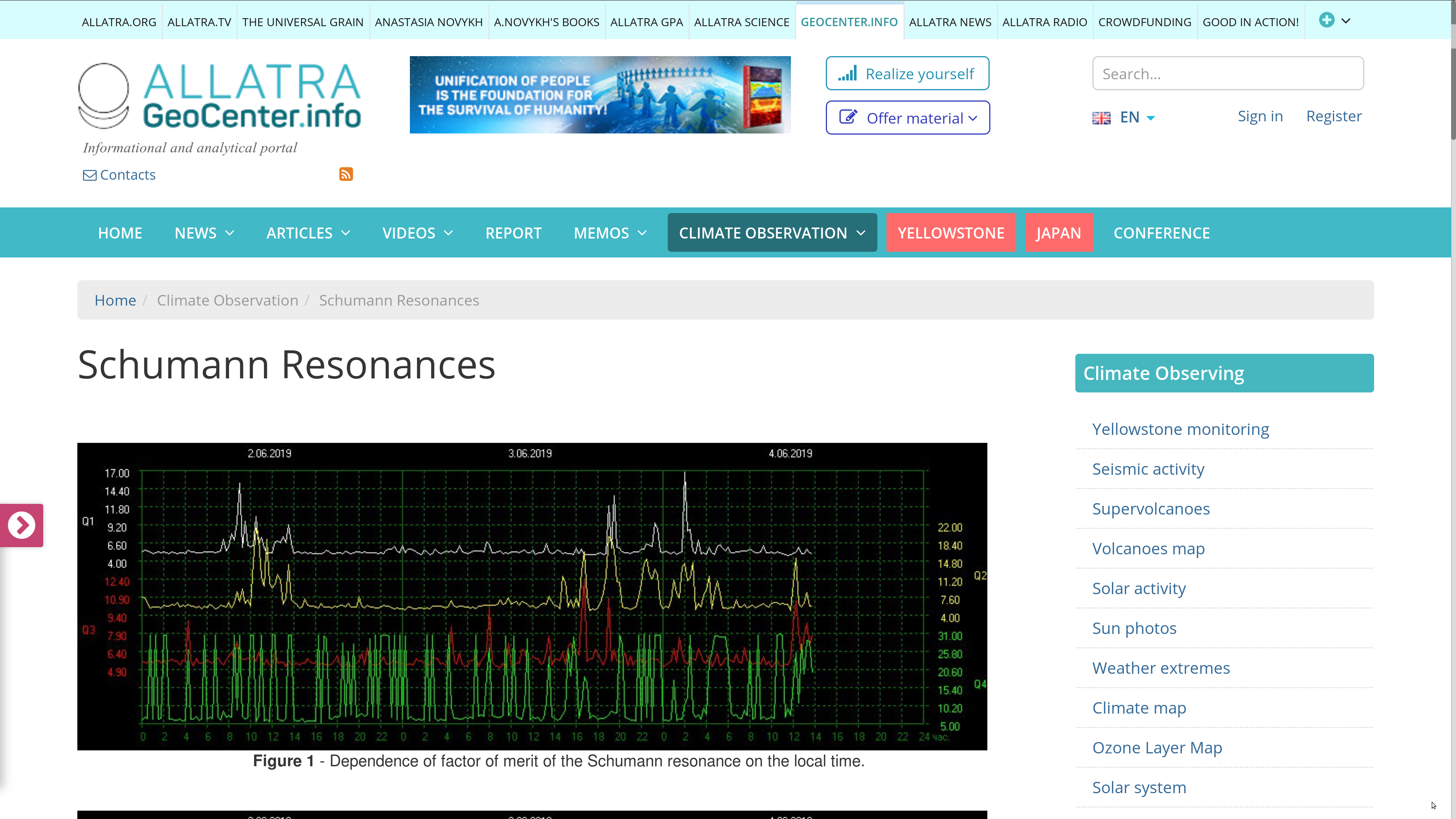Open GOOD IN ACTION! top link
Image resolution: width=1456 pixels, height=819 pixels.
pyautogui.click(x=1250, y=22)
